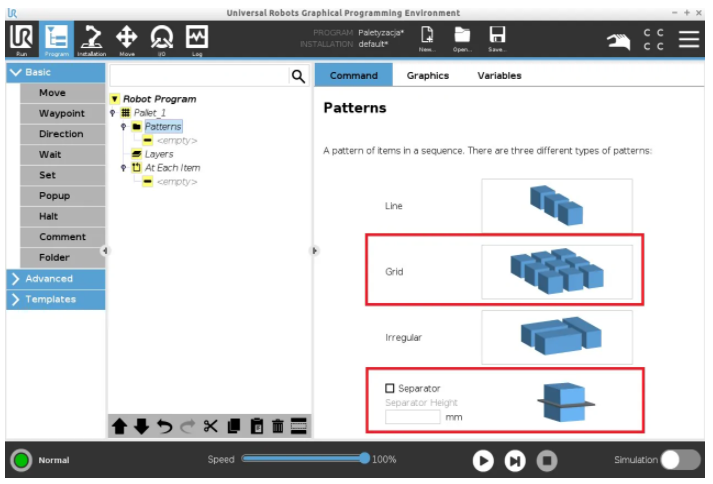This screenshot has height=484, width=713.
Task: Select the Patterns tree node
Action: [x=163, y=127]
